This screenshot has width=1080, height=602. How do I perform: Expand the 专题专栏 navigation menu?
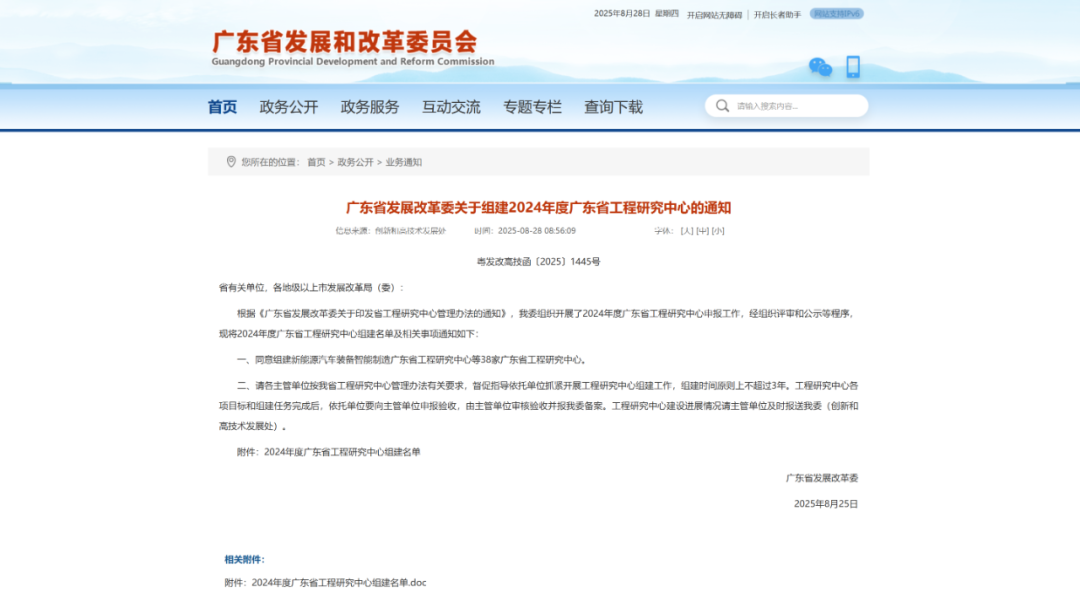[x=532, y=107]
